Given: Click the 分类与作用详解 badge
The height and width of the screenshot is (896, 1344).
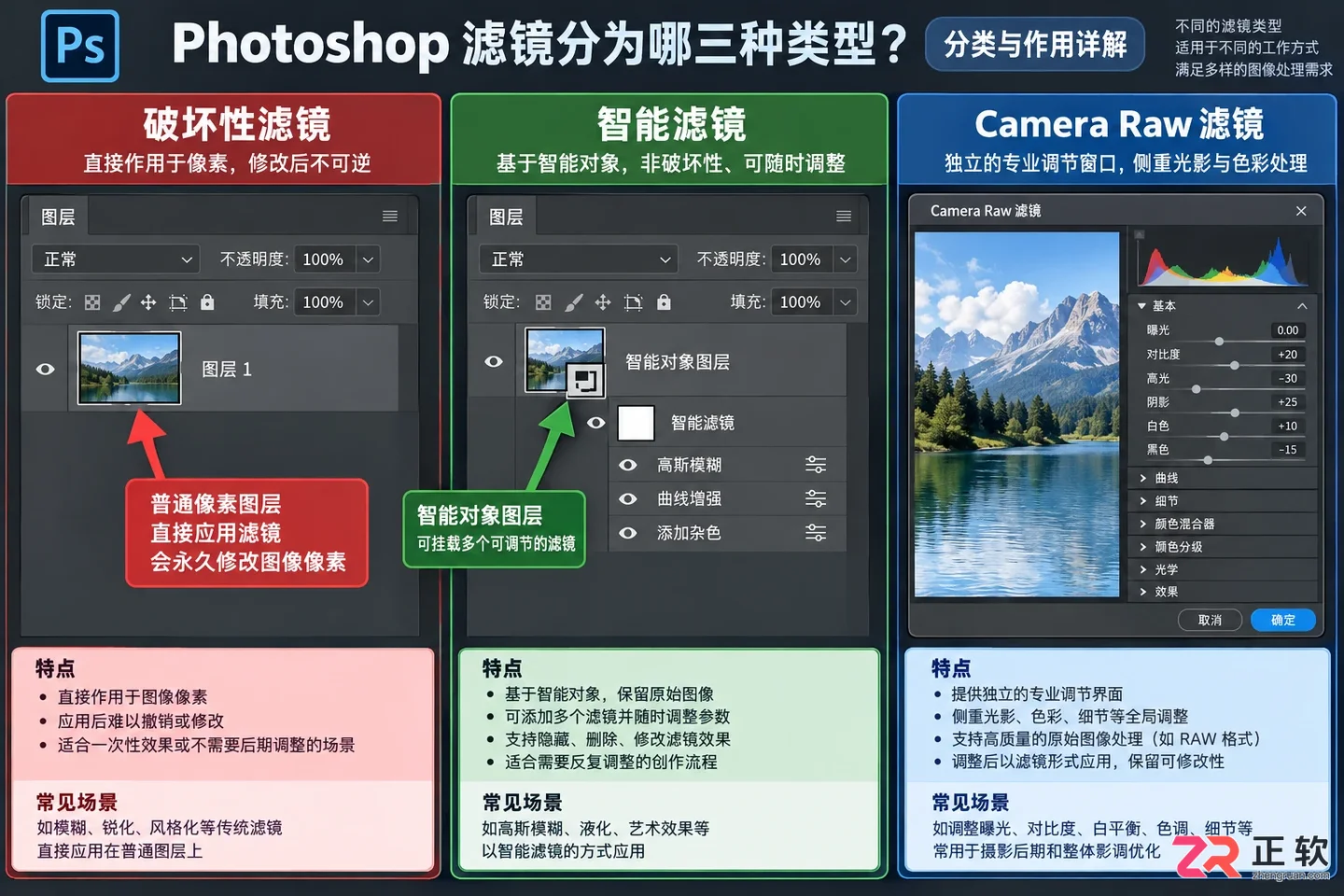Looking at the screenshot, I should coord(1035,44).
